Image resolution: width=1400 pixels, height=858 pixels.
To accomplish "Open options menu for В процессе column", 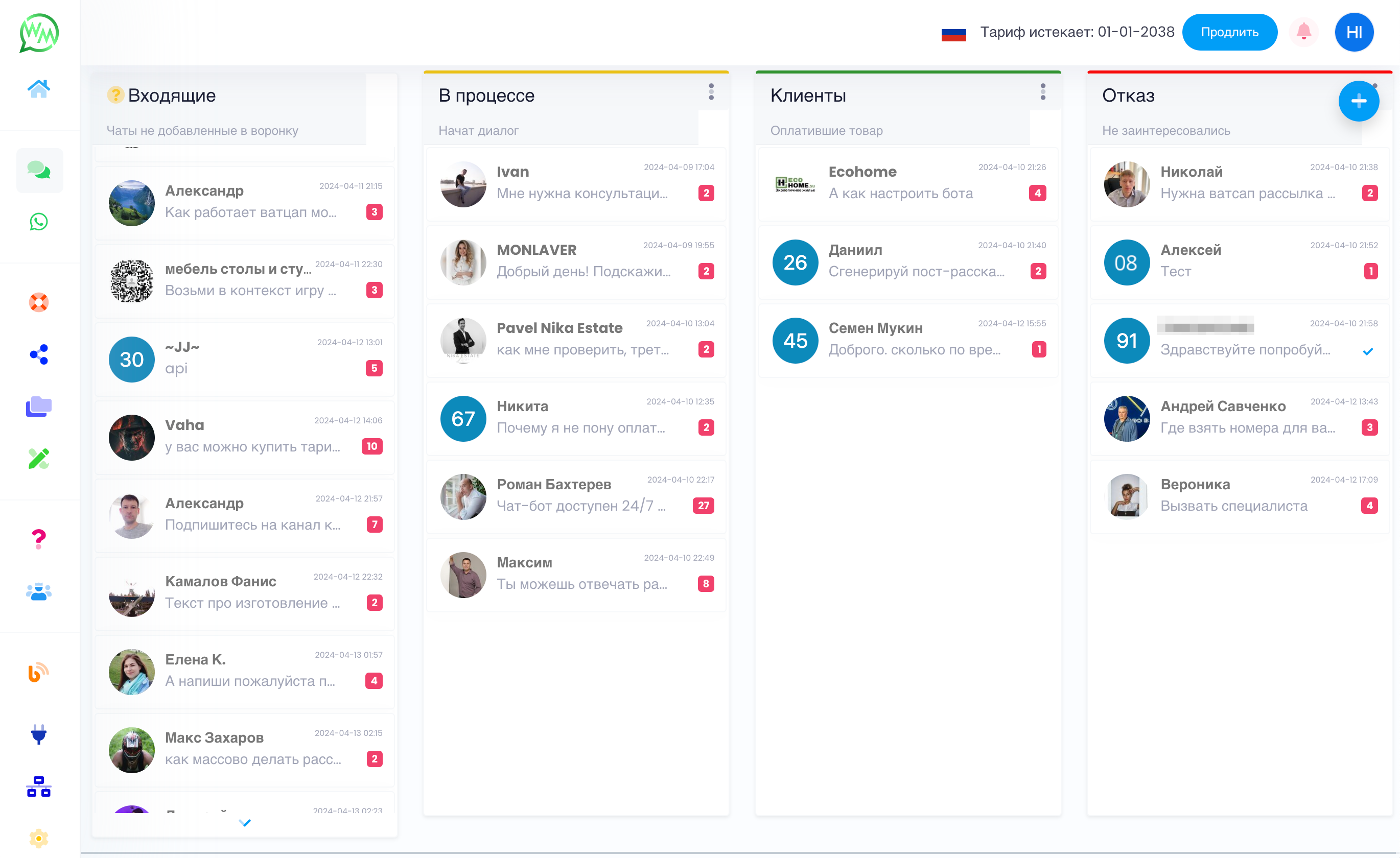I will click(711, 92).
